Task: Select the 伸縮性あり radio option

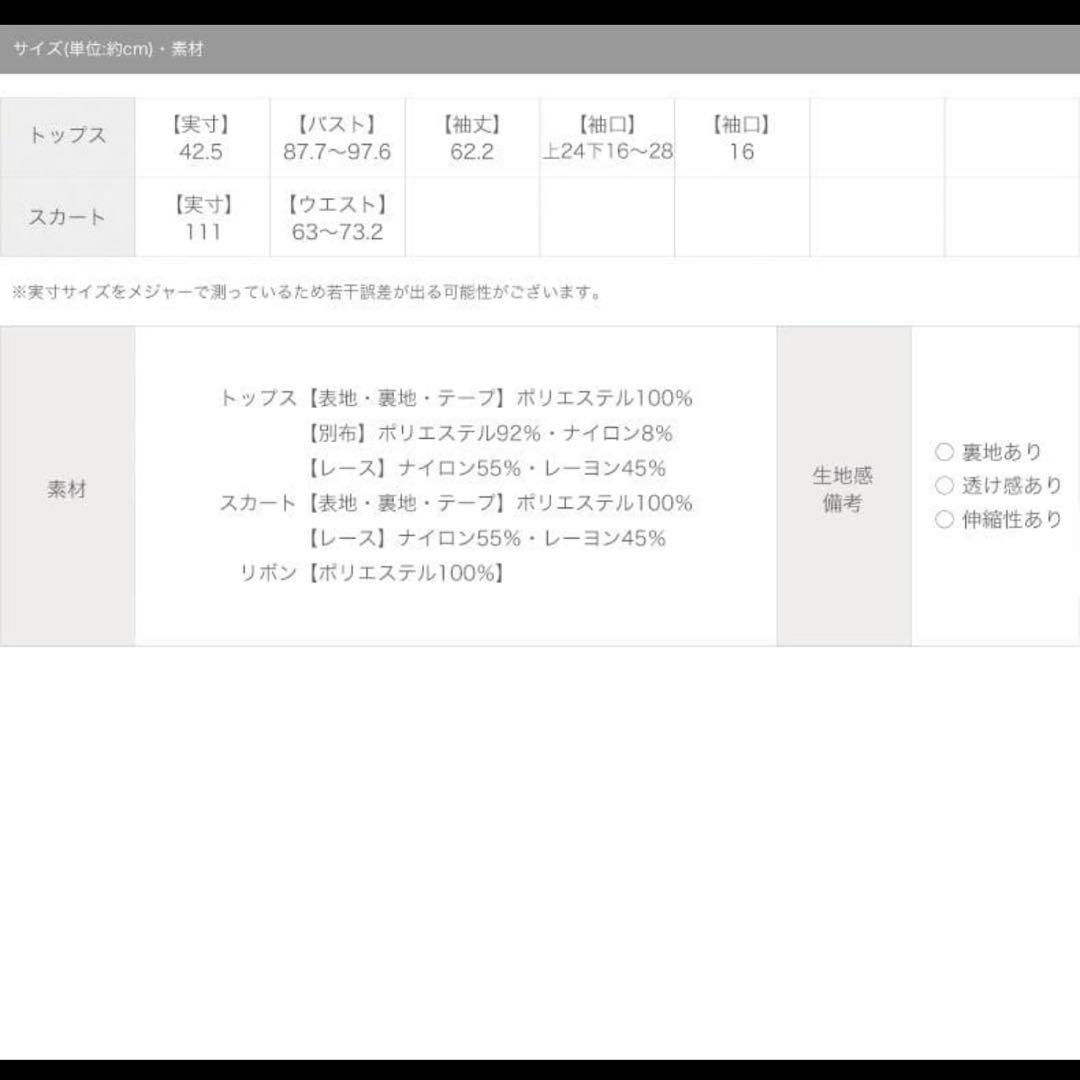Action: click(x=944, y=520)
